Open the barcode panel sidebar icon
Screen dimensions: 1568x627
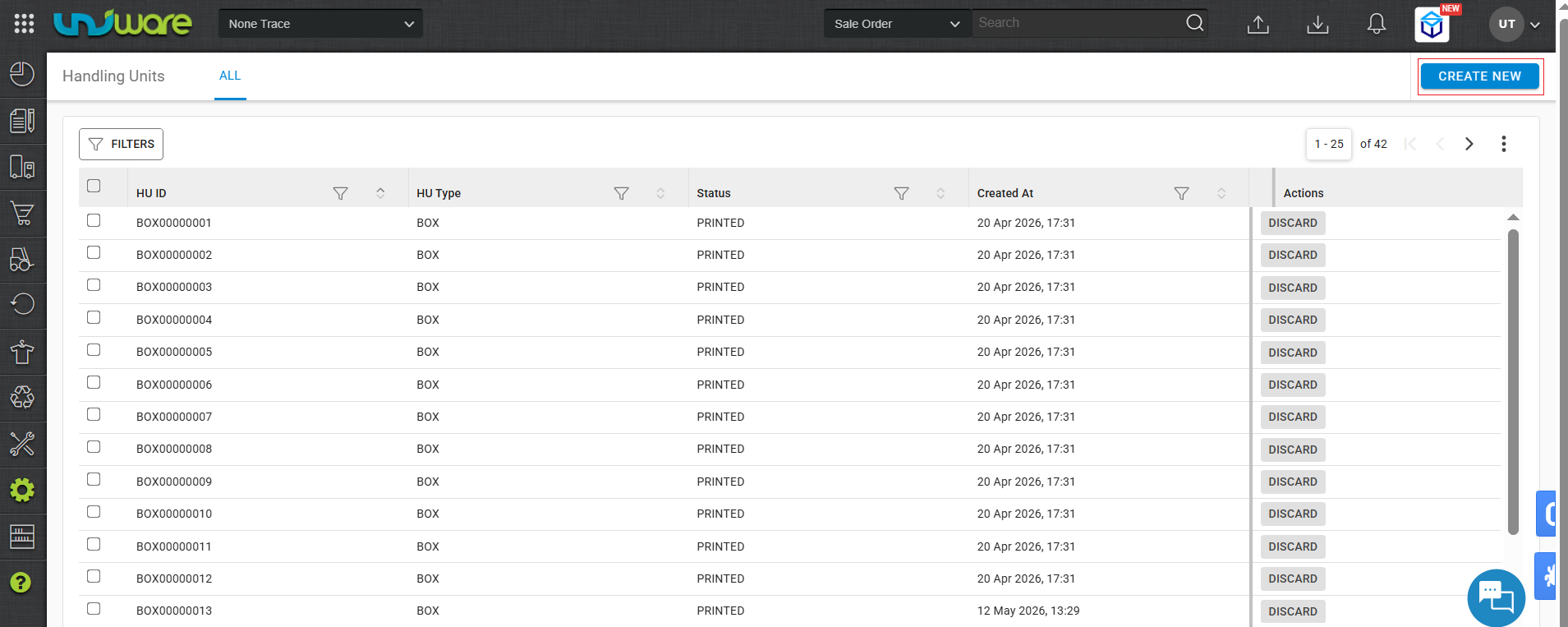(x=22, y=537)
